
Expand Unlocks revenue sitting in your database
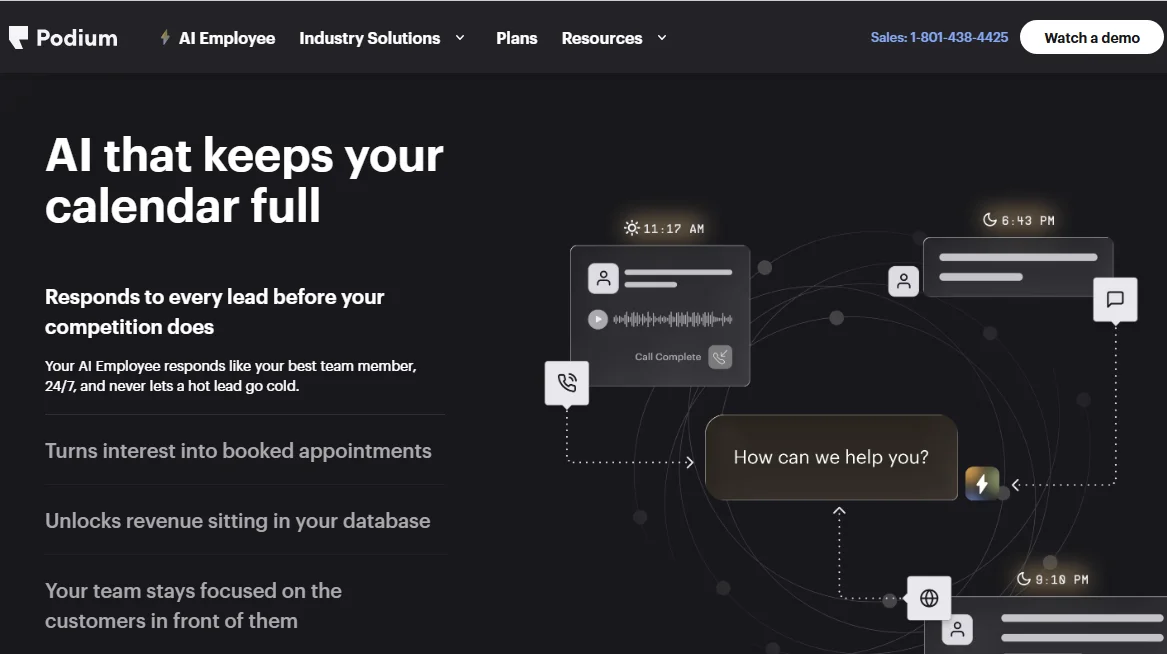click(237, 521)
